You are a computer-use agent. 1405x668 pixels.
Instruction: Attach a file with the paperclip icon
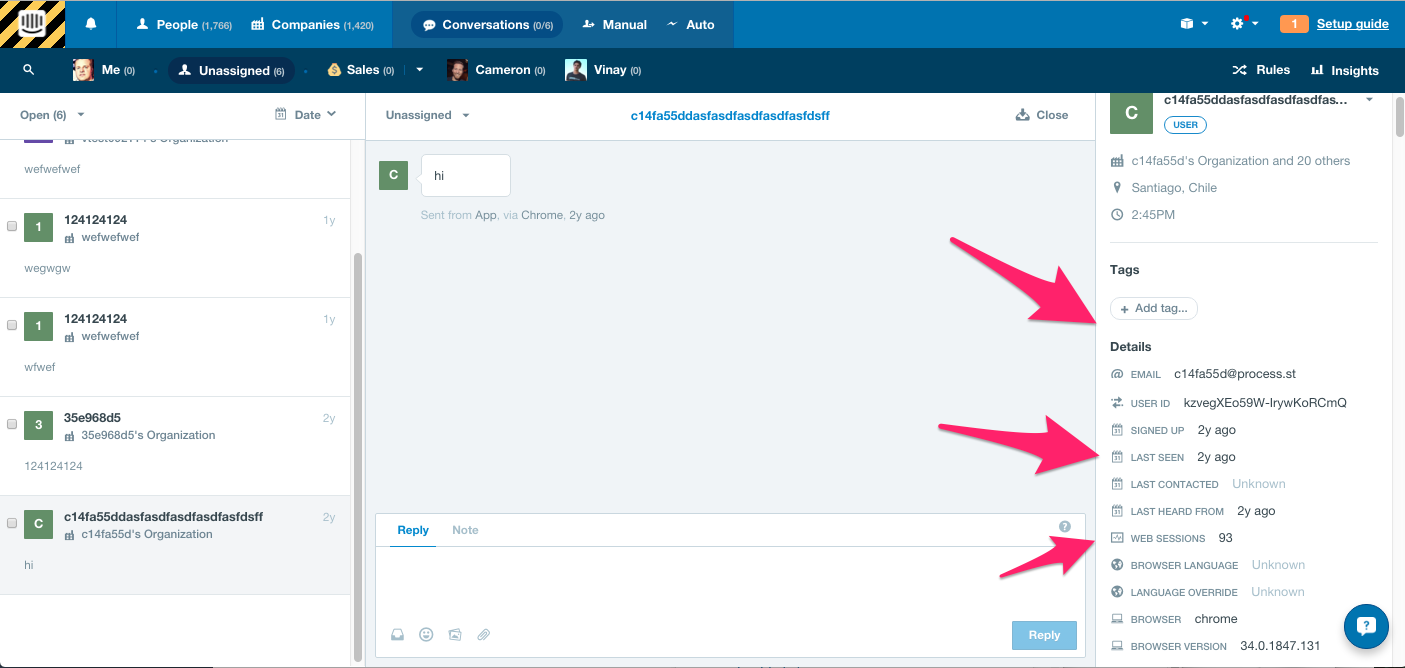tap(483, 634)
